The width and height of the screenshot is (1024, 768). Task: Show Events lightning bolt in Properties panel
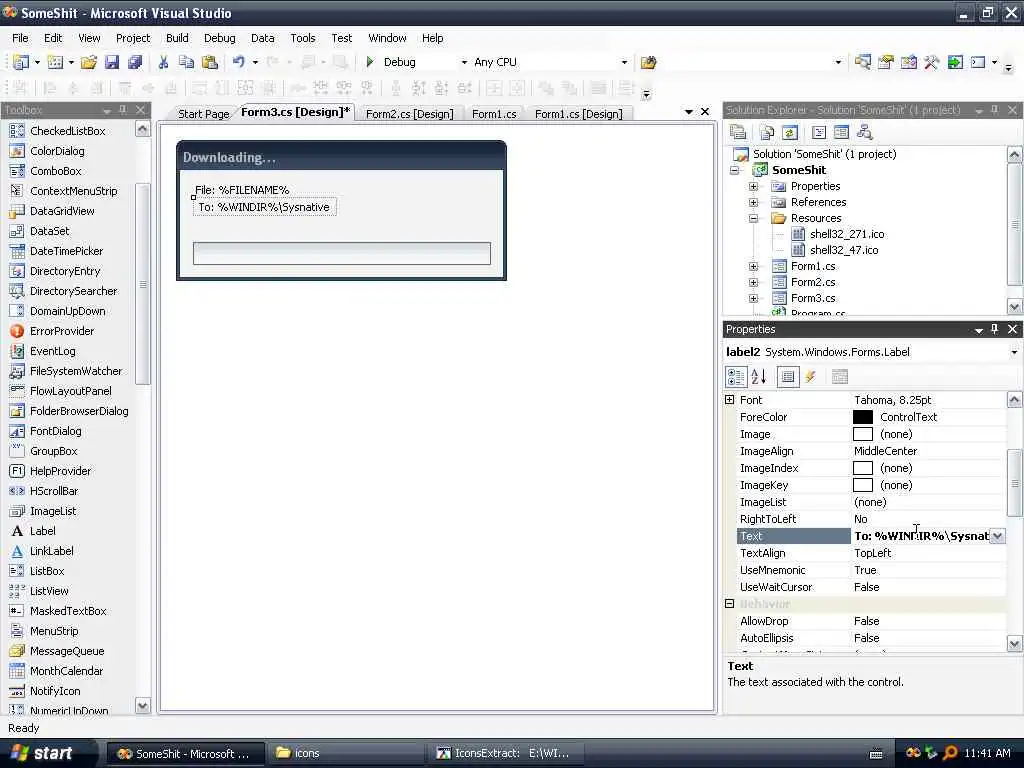click(810, 377)
